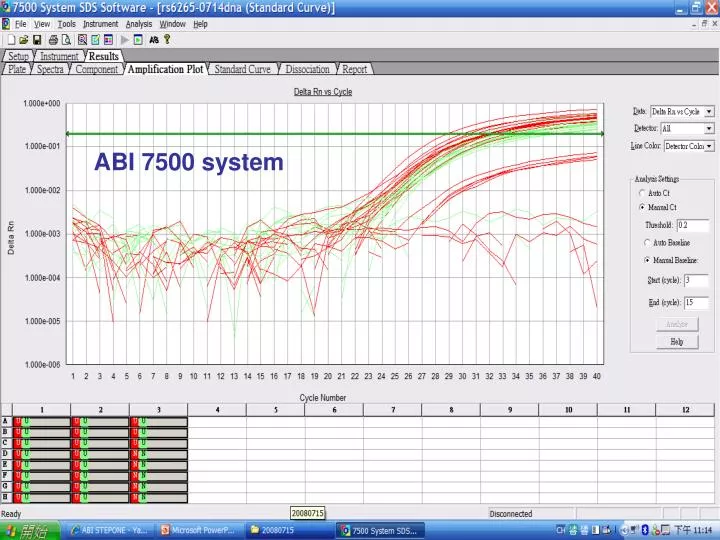This screenshot has width=720, height=540.
Task: Click the Print Preview toolbar icon
Action: (66, 40)
